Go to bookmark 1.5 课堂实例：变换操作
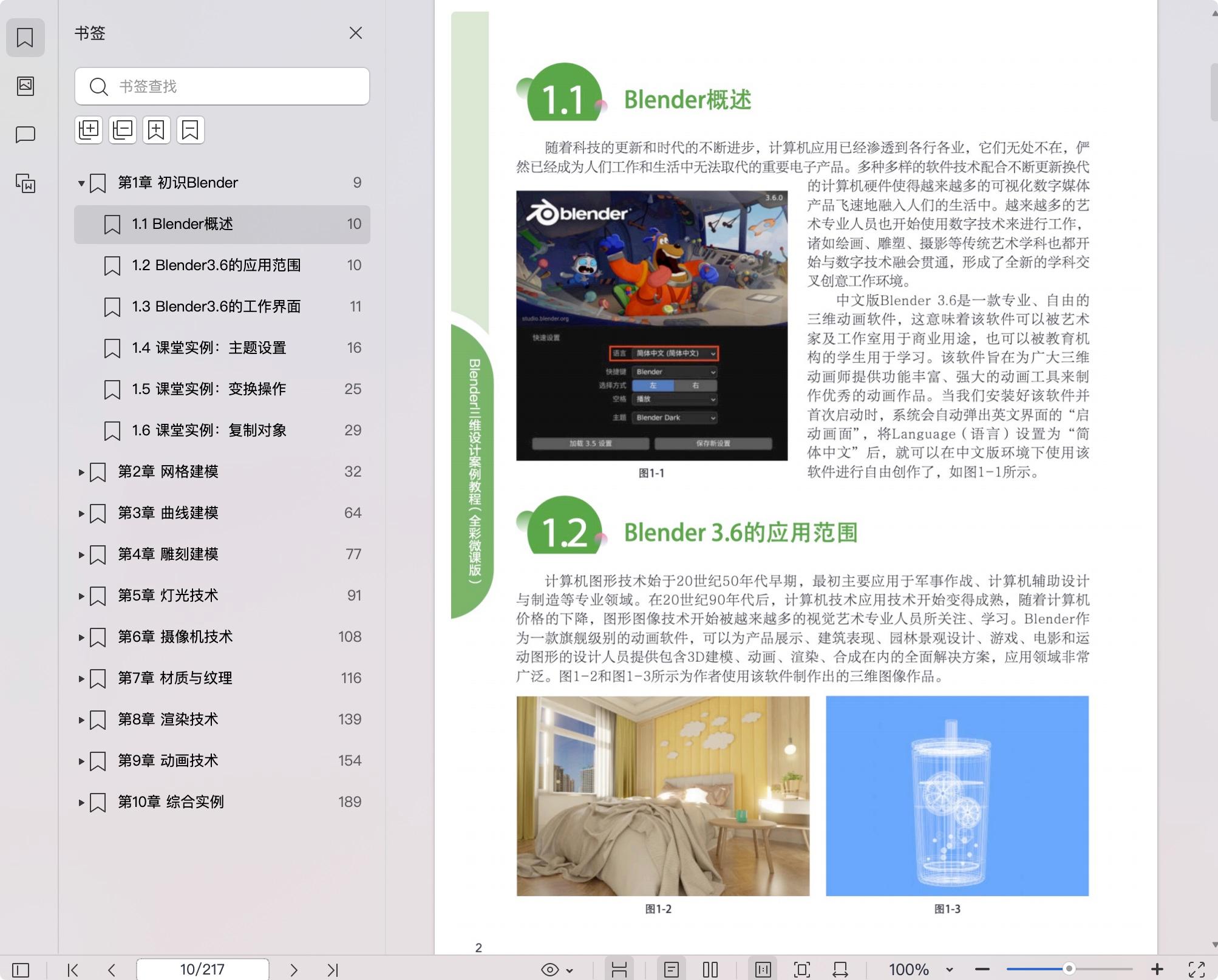Screen dimensions: 1218x980 222,389
